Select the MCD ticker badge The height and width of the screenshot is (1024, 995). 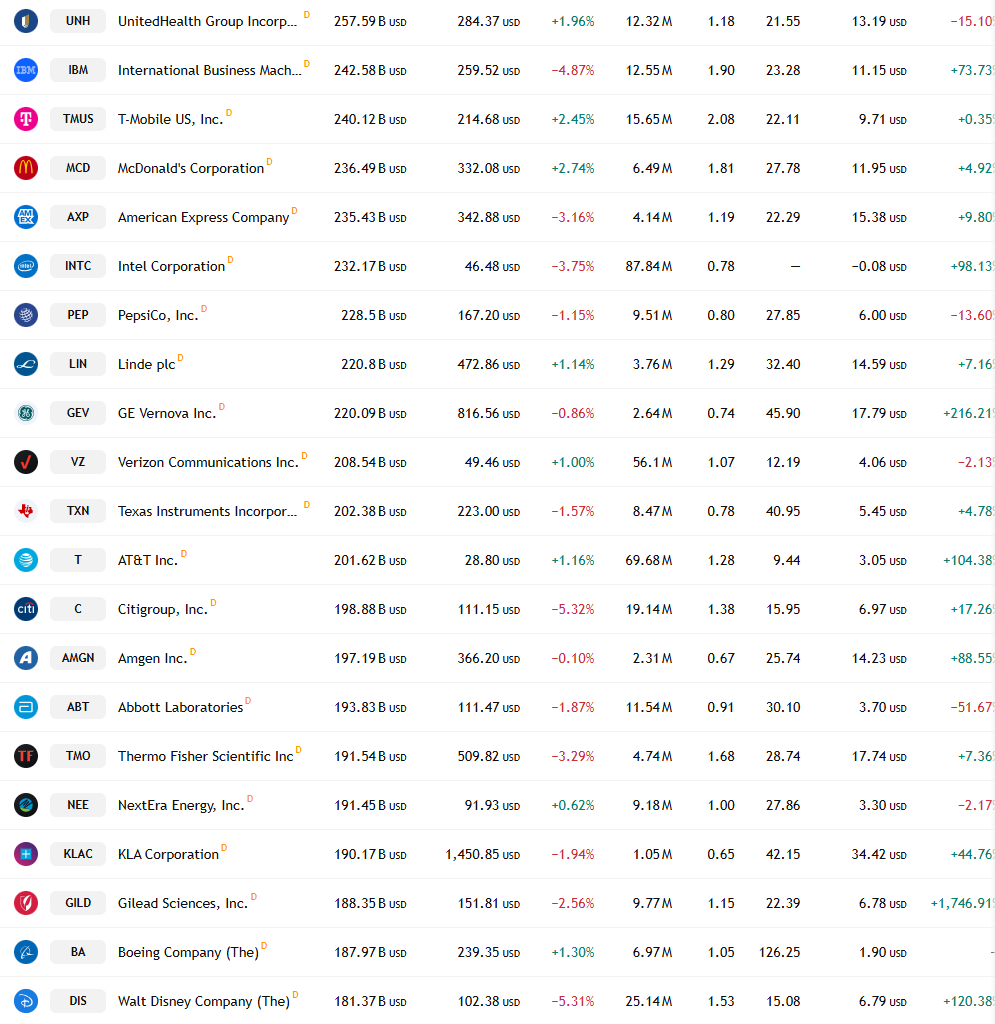pos(78,168)
